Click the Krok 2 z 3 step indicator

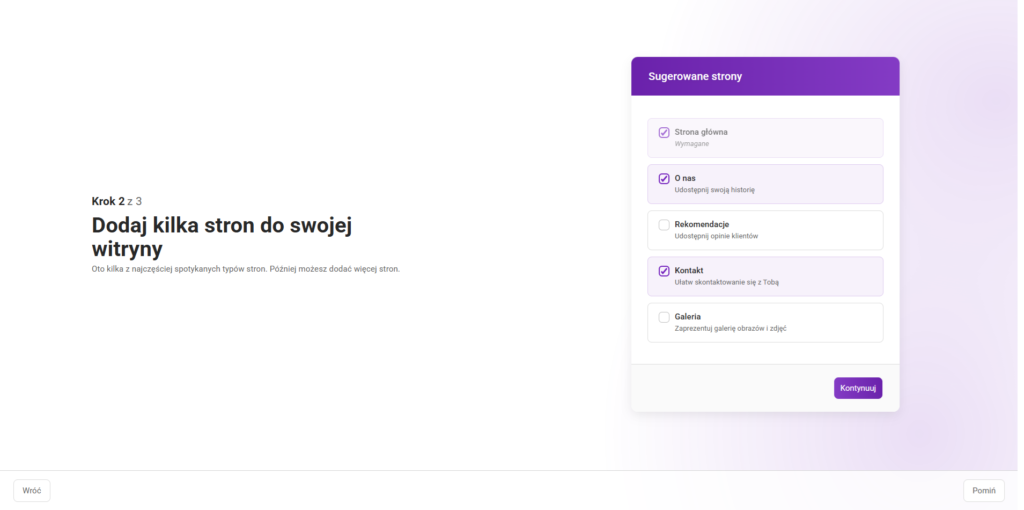click(124, 201)
